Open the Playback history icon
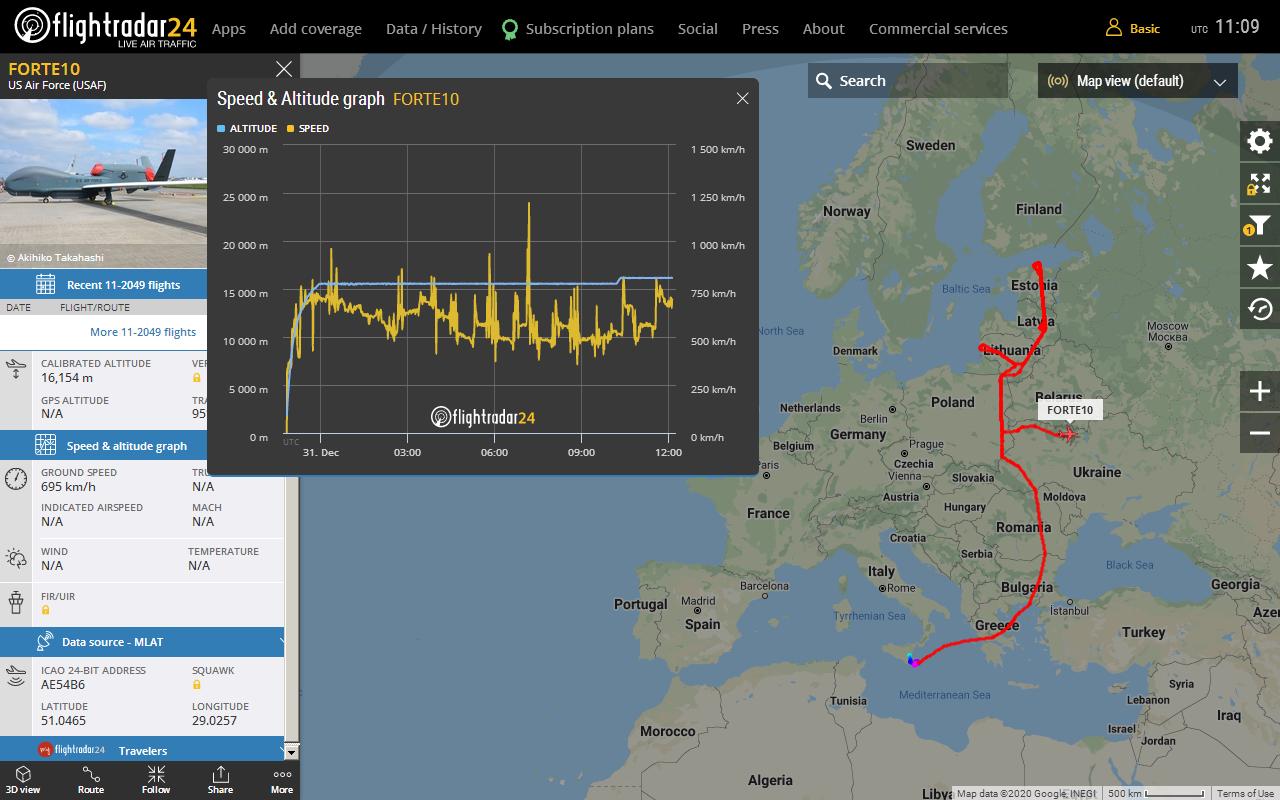This screenshot has width=1280, height=800. [1260, 309]
